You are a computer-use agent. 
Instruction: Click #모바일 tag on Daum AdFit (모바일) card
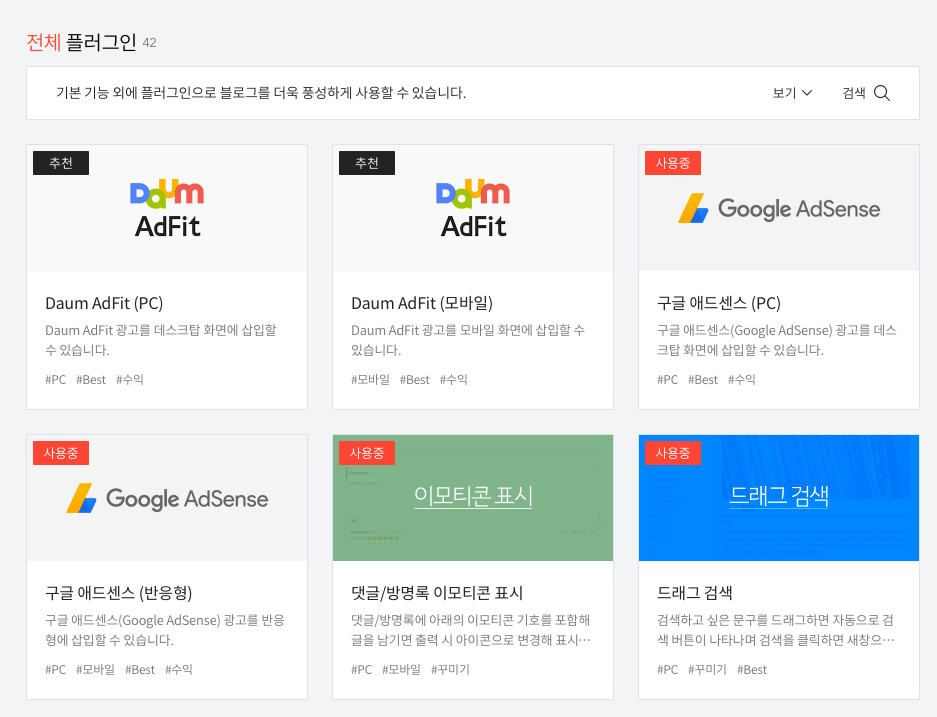(x=370, y=380)
